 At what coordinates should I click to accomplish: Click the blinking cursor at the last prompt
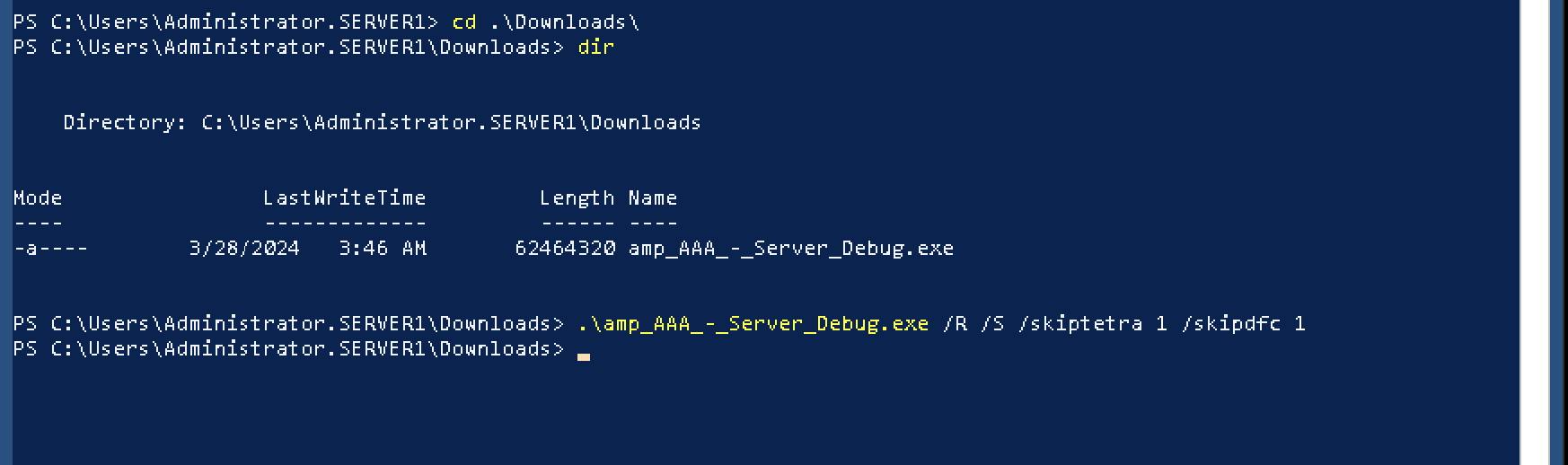coord(584,356)
